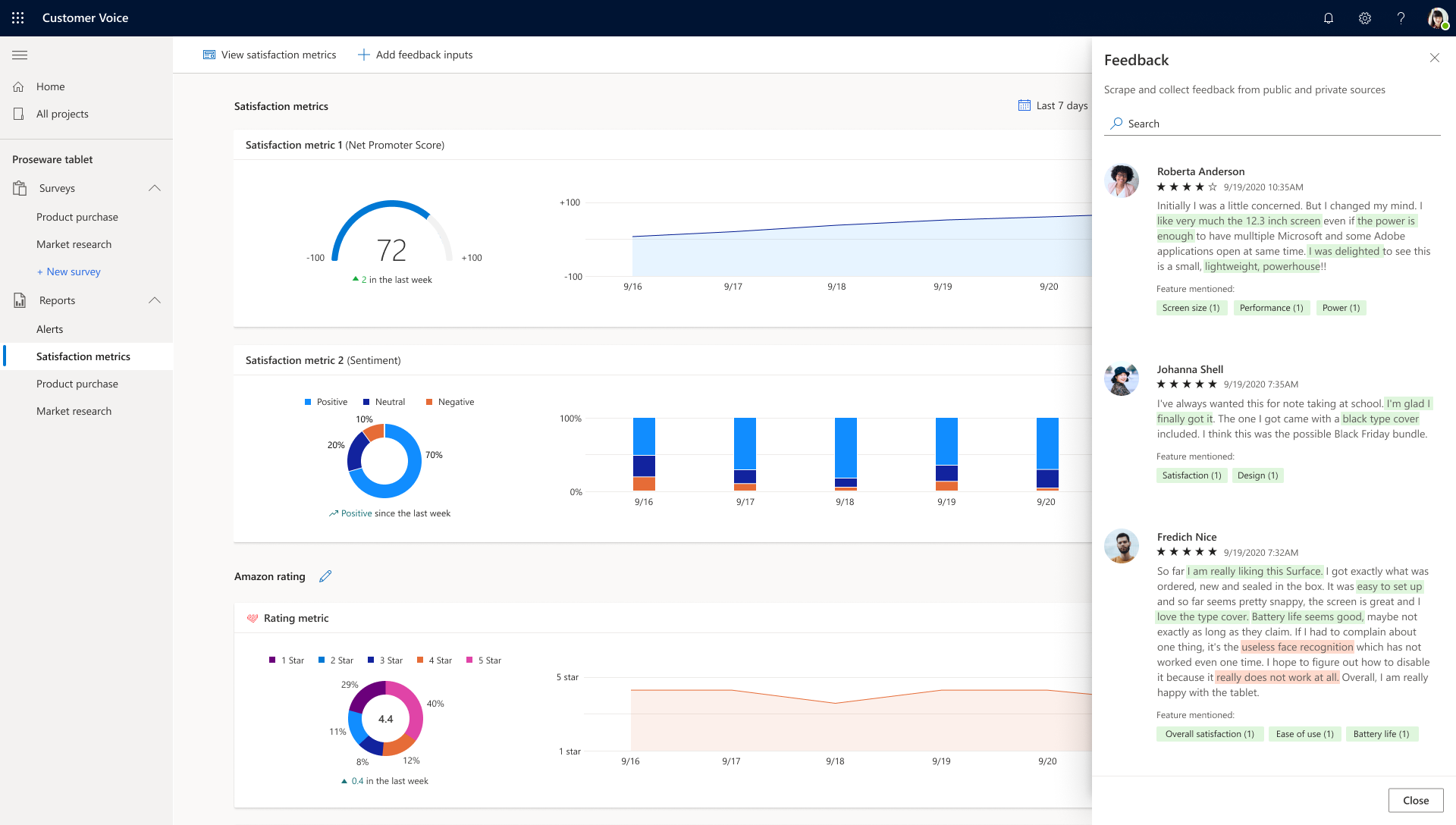Click Roberta Anderson's star rating
Viewport: 1456px width, 825px height.
(1187, 187)
